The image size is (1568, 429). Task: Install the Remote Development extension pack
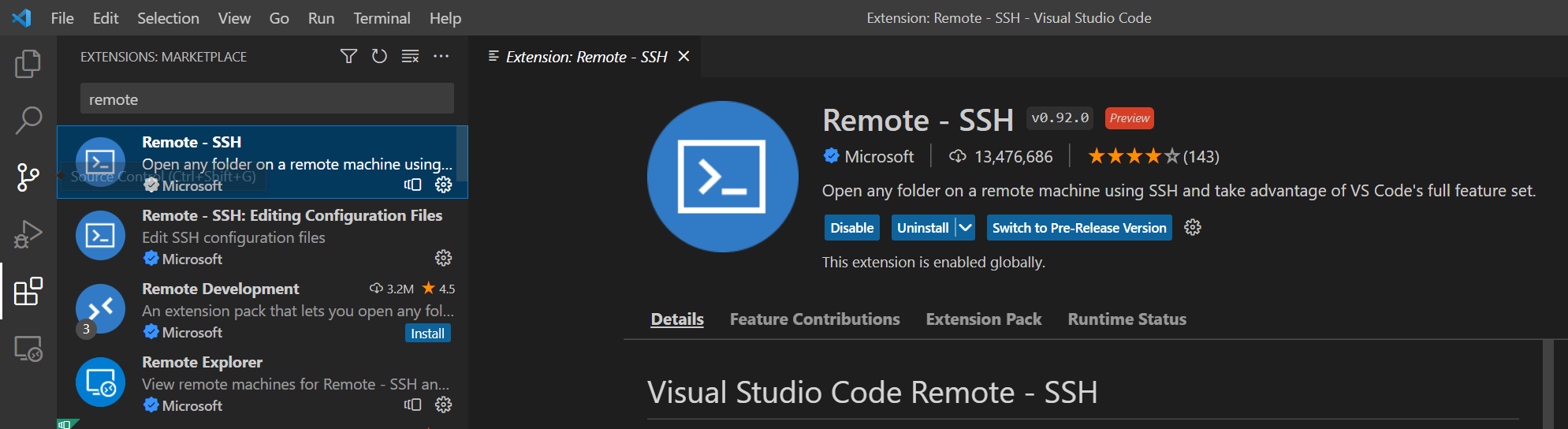(x=427, y=333)
